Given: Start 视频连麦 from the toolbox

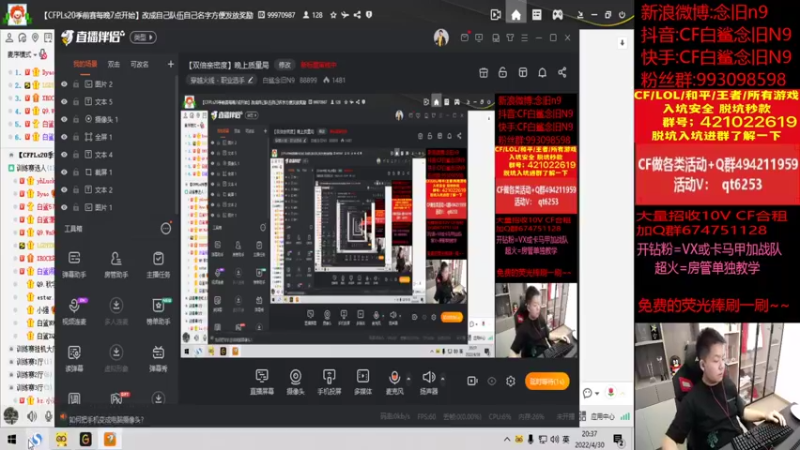Looking at the screenshot, I should 74,311.
